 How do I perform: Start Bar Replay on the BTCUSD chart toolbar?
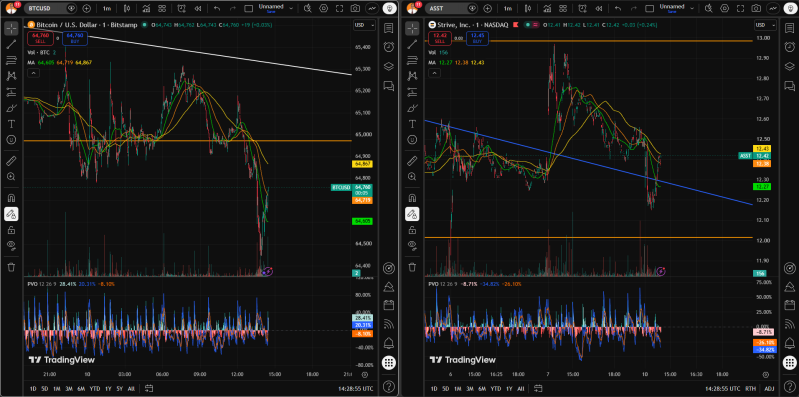[x=197, y=9]
